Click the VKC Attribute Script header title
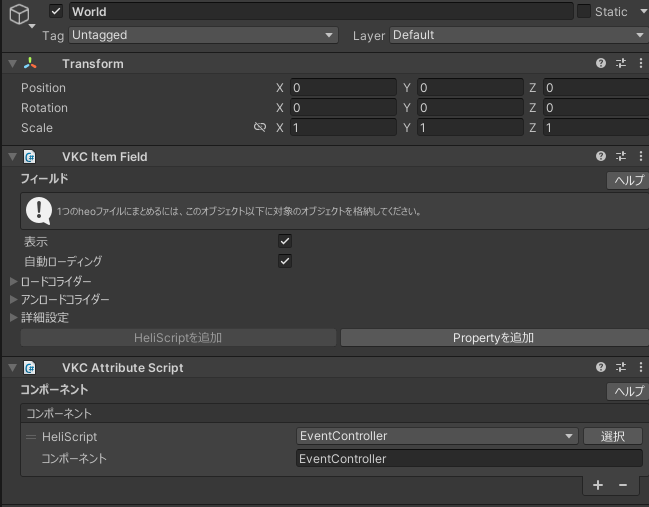The width and height of the screenshot is (649, 507). click(x=123, y=368)
